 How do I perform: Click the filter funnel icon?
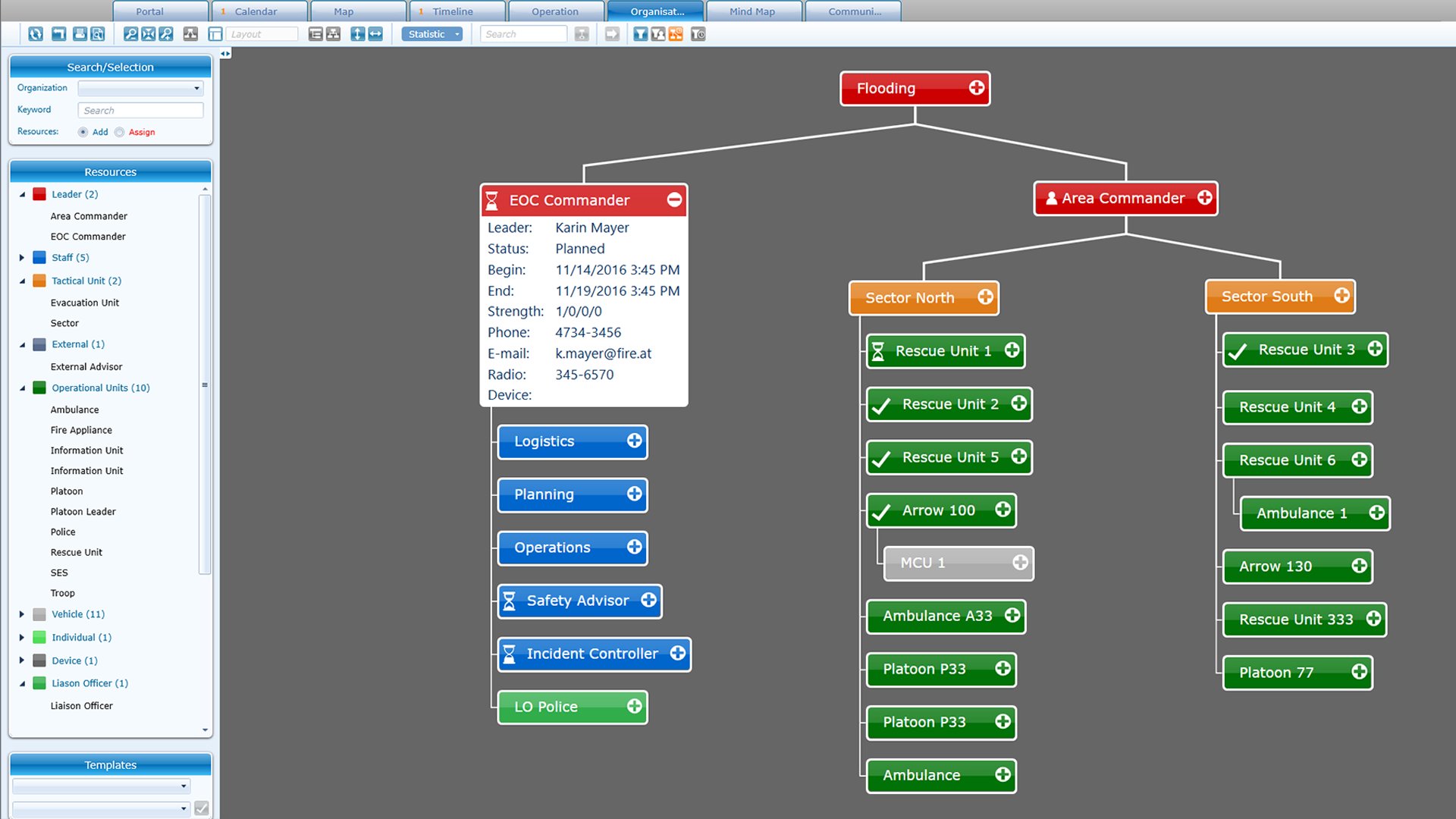coord(640,34)
